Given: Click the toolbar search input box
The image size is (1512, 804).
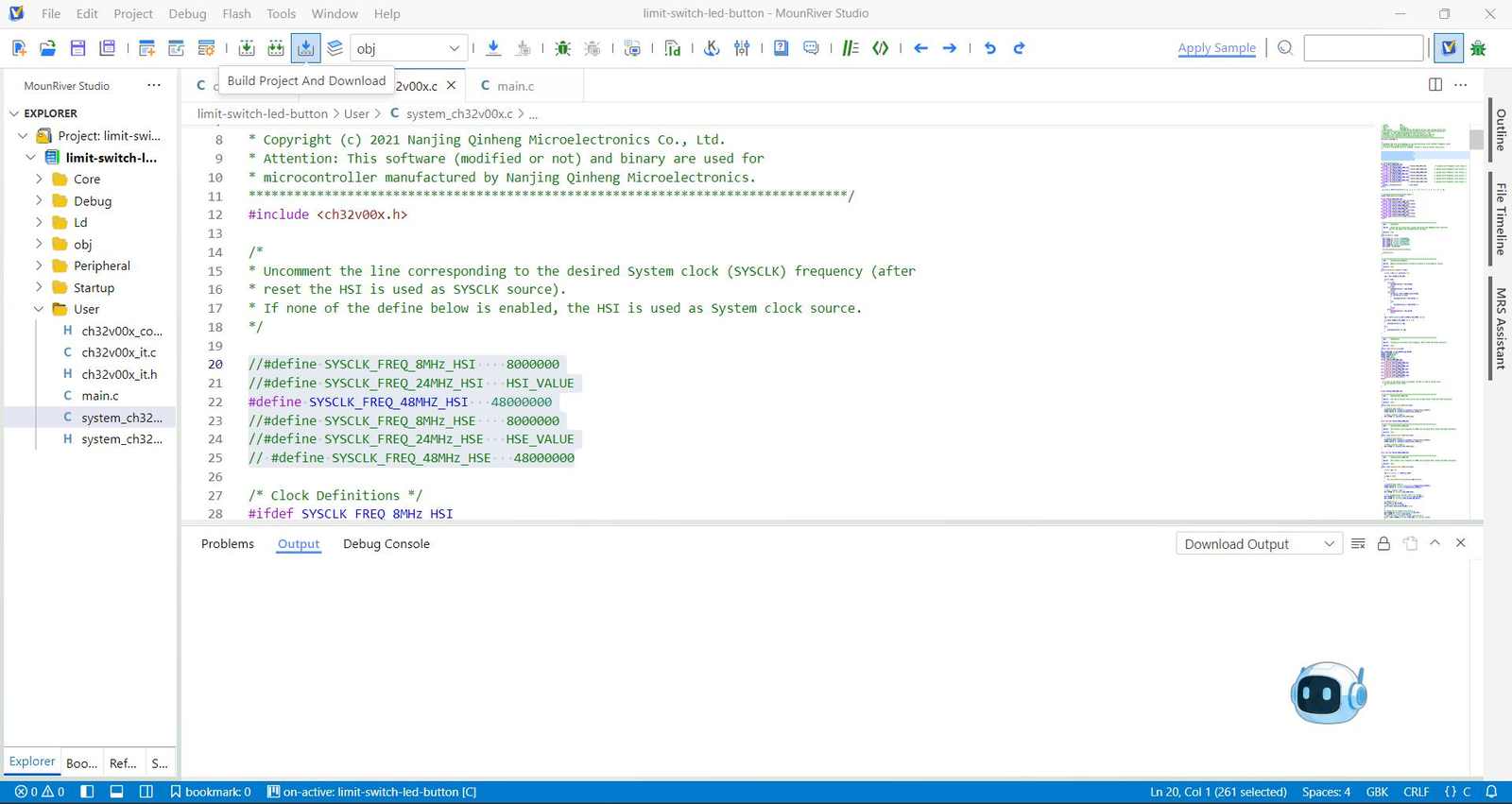Looking at the screenshot, I should pos(1364,48).
